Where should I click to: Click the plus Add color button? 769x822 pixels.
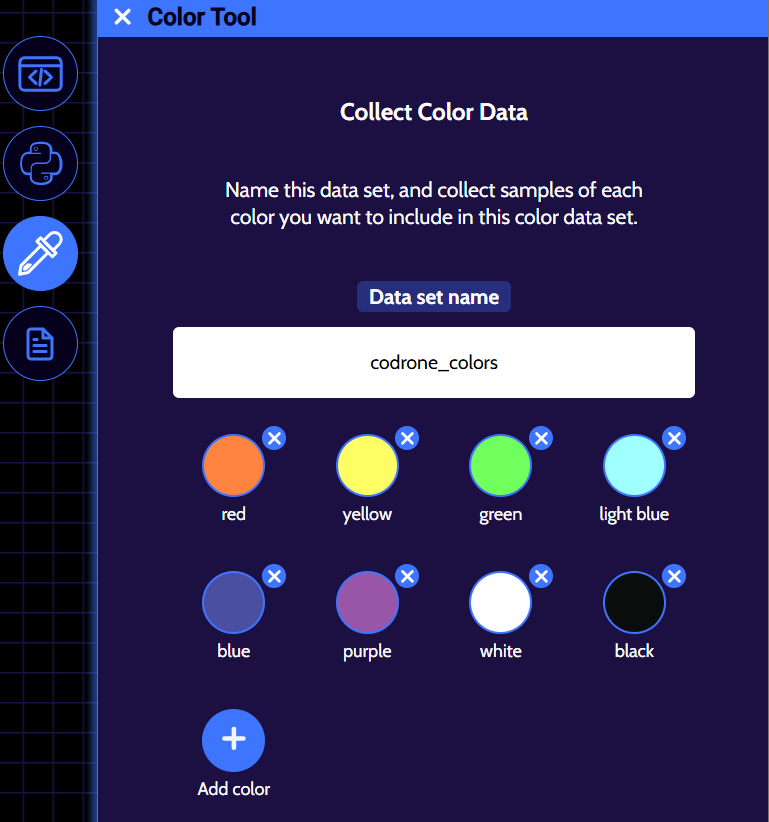233,740
